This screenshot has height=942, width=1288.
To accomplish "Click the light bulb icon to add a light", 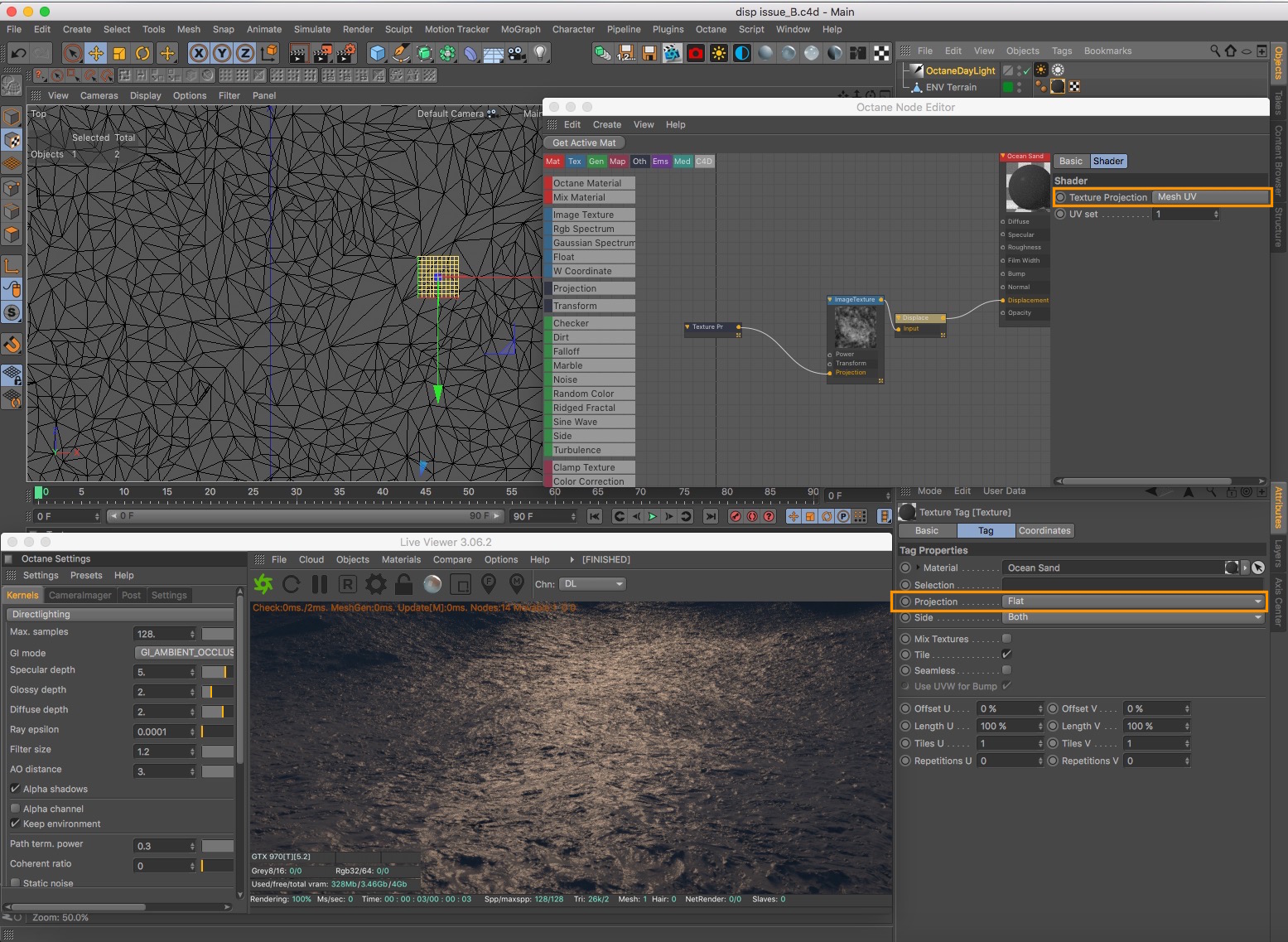I will [540, 54].
